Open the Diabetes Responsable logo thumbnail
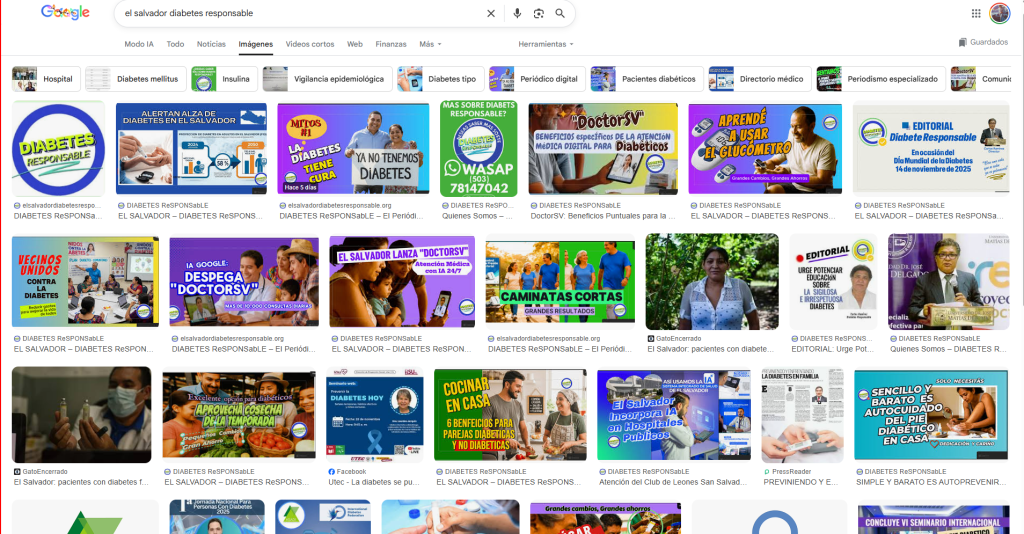Viewport: 1024px width, 534px height. point(58,149)
